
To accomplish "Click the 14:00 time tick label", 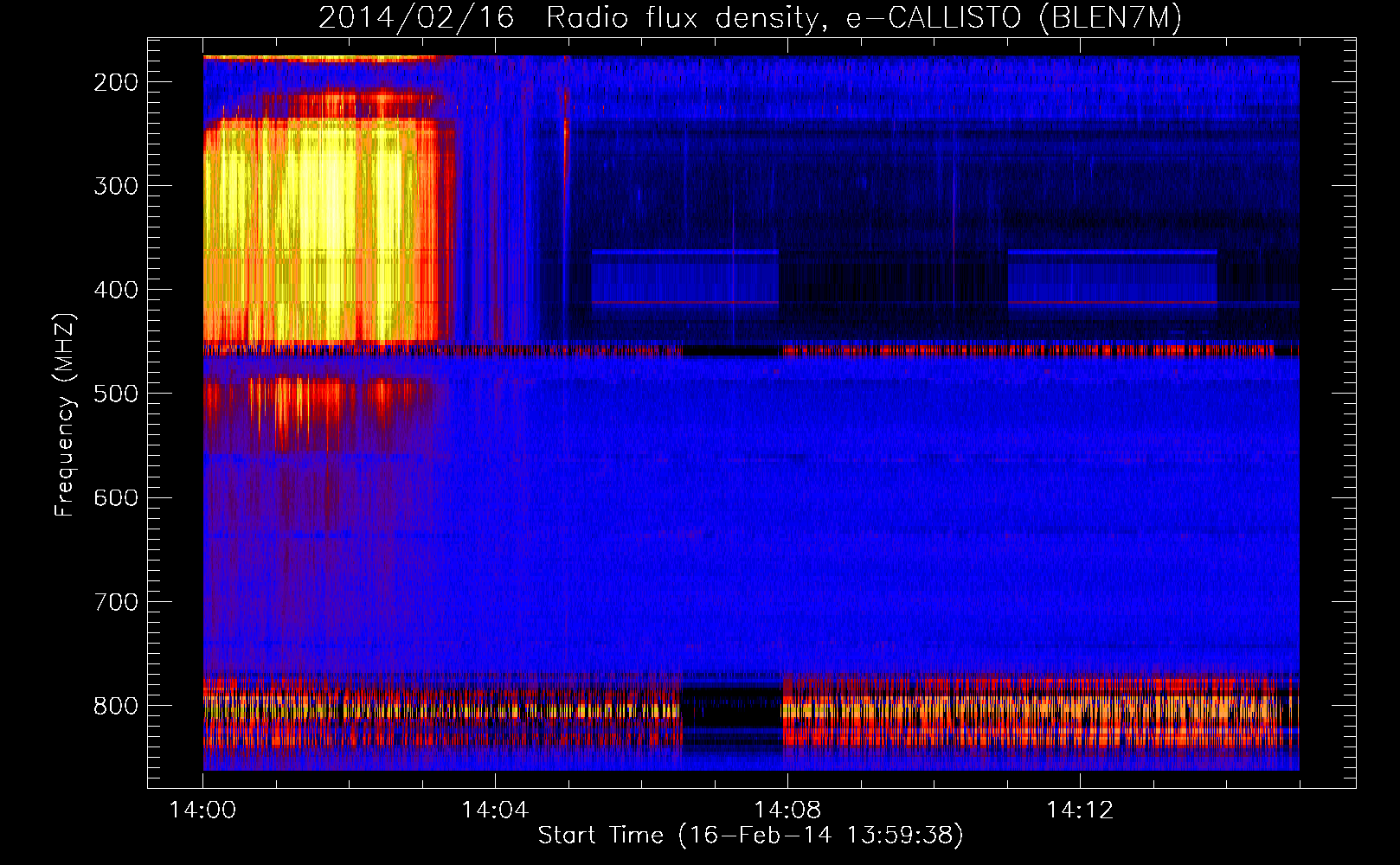I will 202,811.
